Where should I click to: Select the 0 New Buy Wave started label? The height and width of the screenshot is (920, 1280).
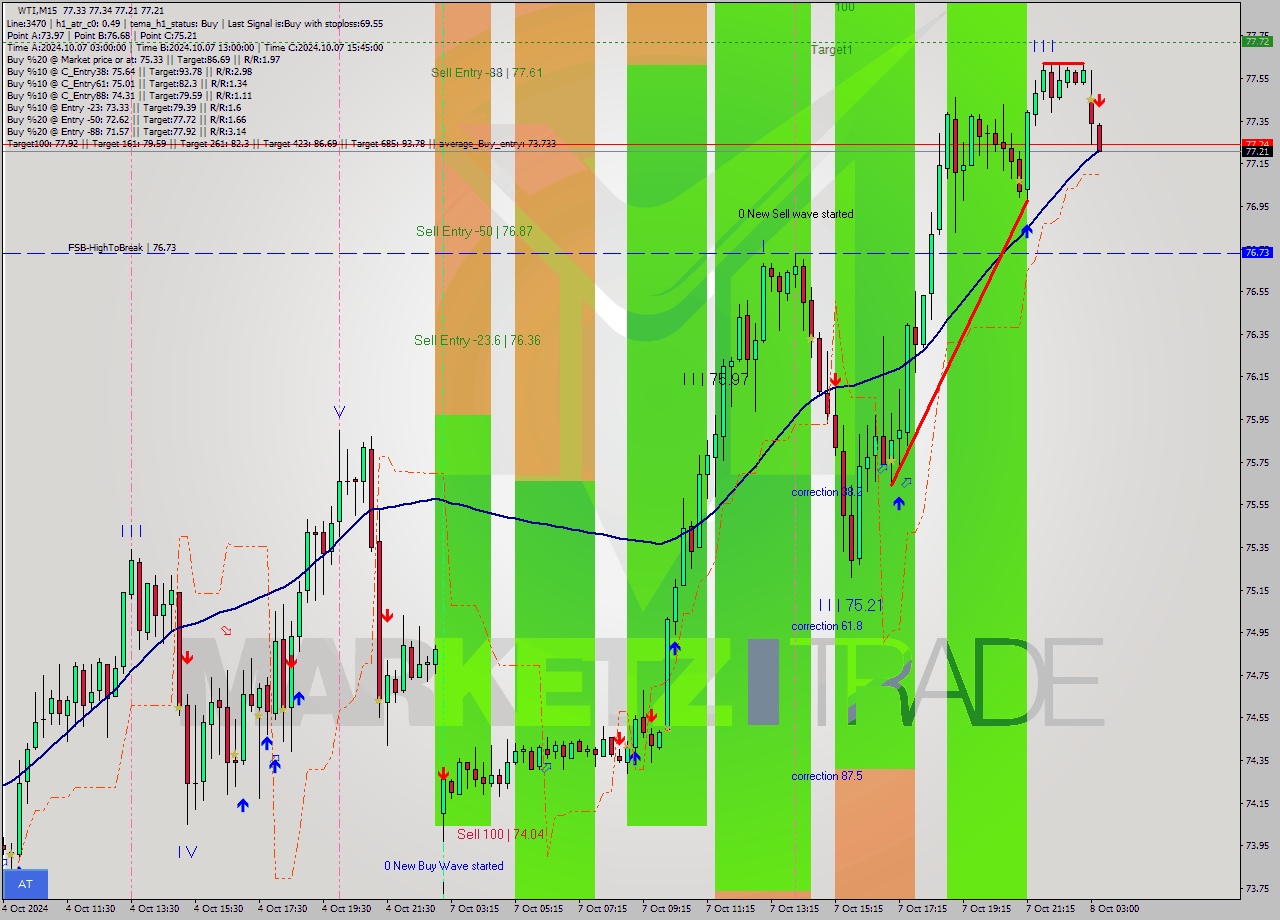tap(444, 866)
